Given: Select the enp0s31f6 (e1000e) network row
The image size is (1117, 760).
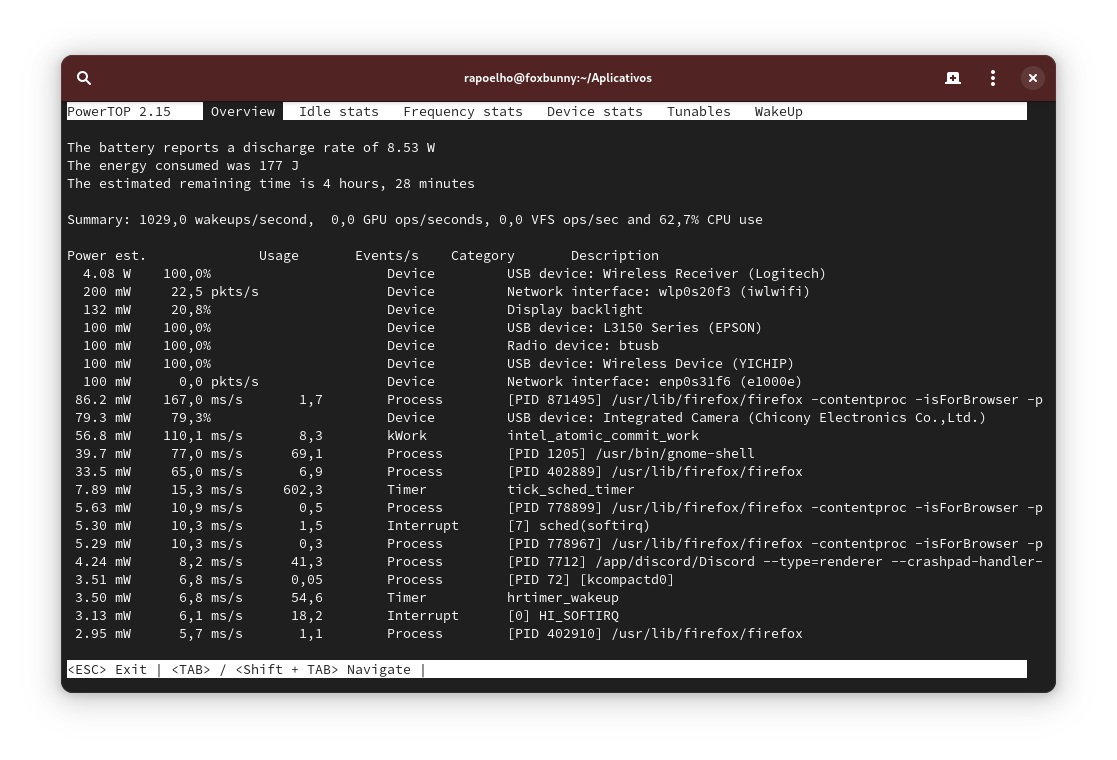Looking at the screenshot, I should tap(442, 381).
